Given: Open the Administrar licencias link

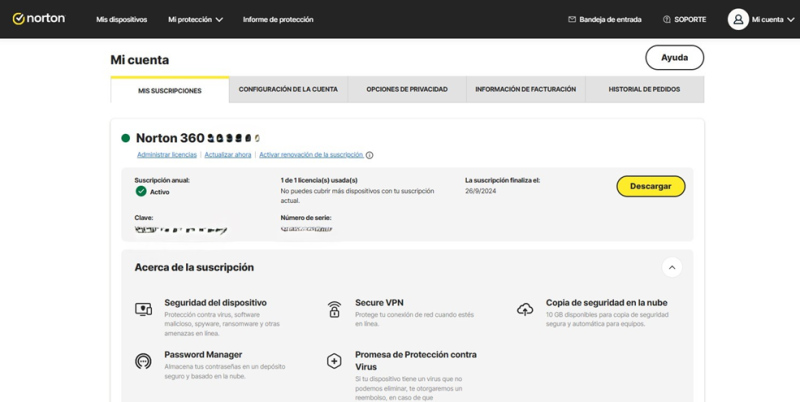Looking at the screenshot, I should (x=166, y=155).
